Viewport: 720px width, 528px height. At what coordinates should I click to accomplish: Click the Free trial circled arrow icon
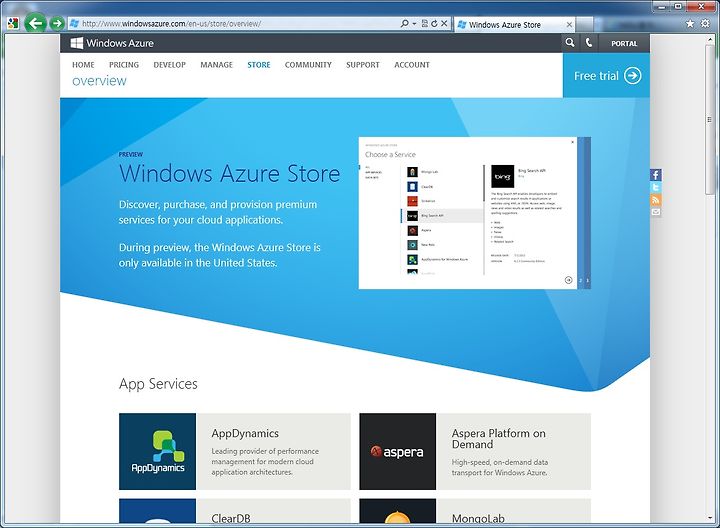click(x=633, y=76)
